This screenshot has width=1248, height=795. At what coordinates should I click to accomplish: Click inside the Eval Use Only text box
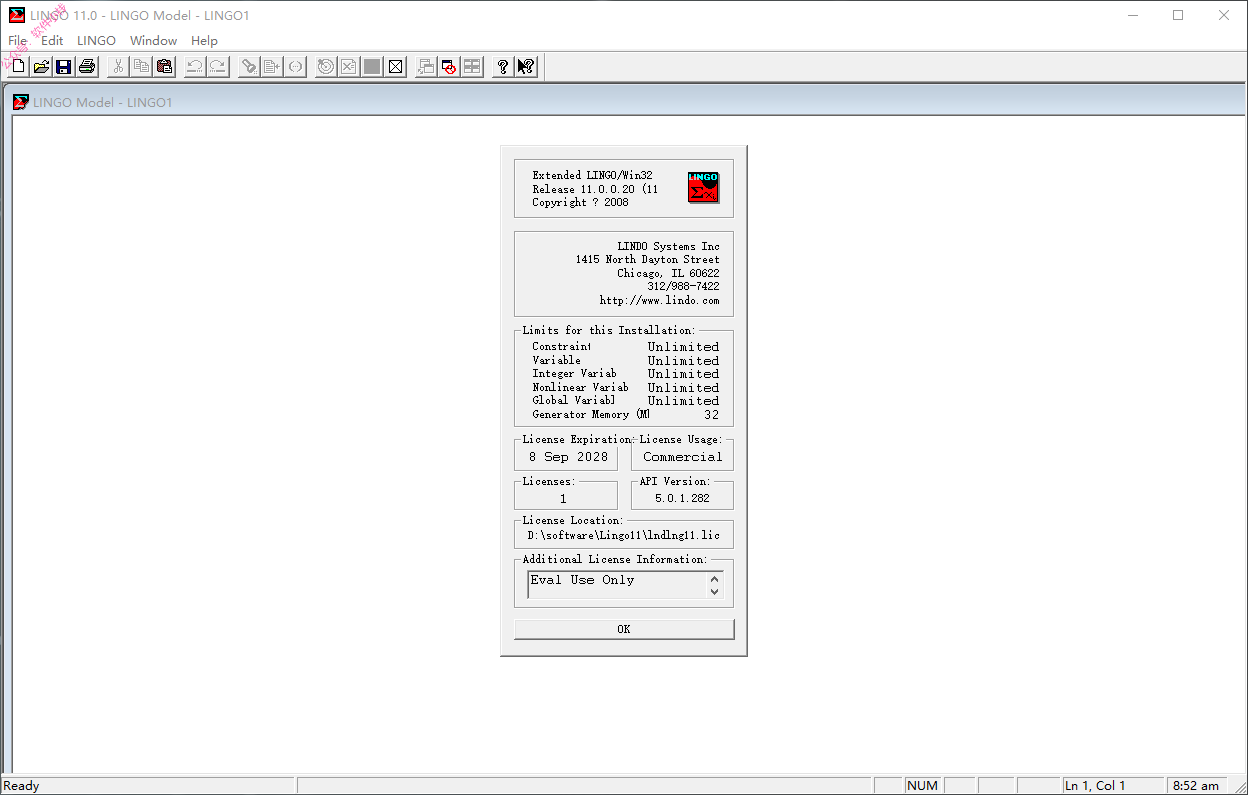(x=617, y=585)
